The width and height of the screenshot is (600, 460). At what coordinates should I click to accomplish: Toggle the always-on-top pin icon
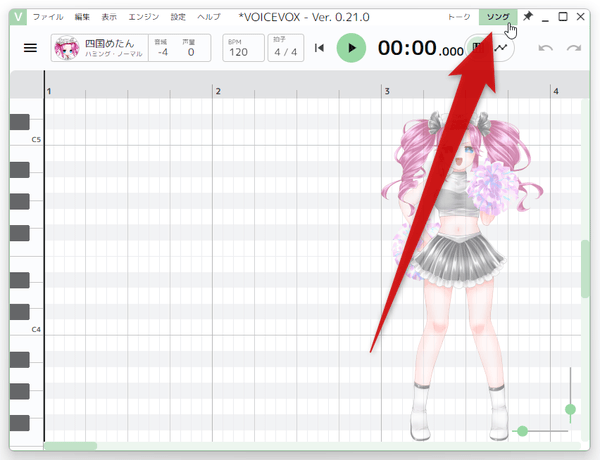[528, 16]
